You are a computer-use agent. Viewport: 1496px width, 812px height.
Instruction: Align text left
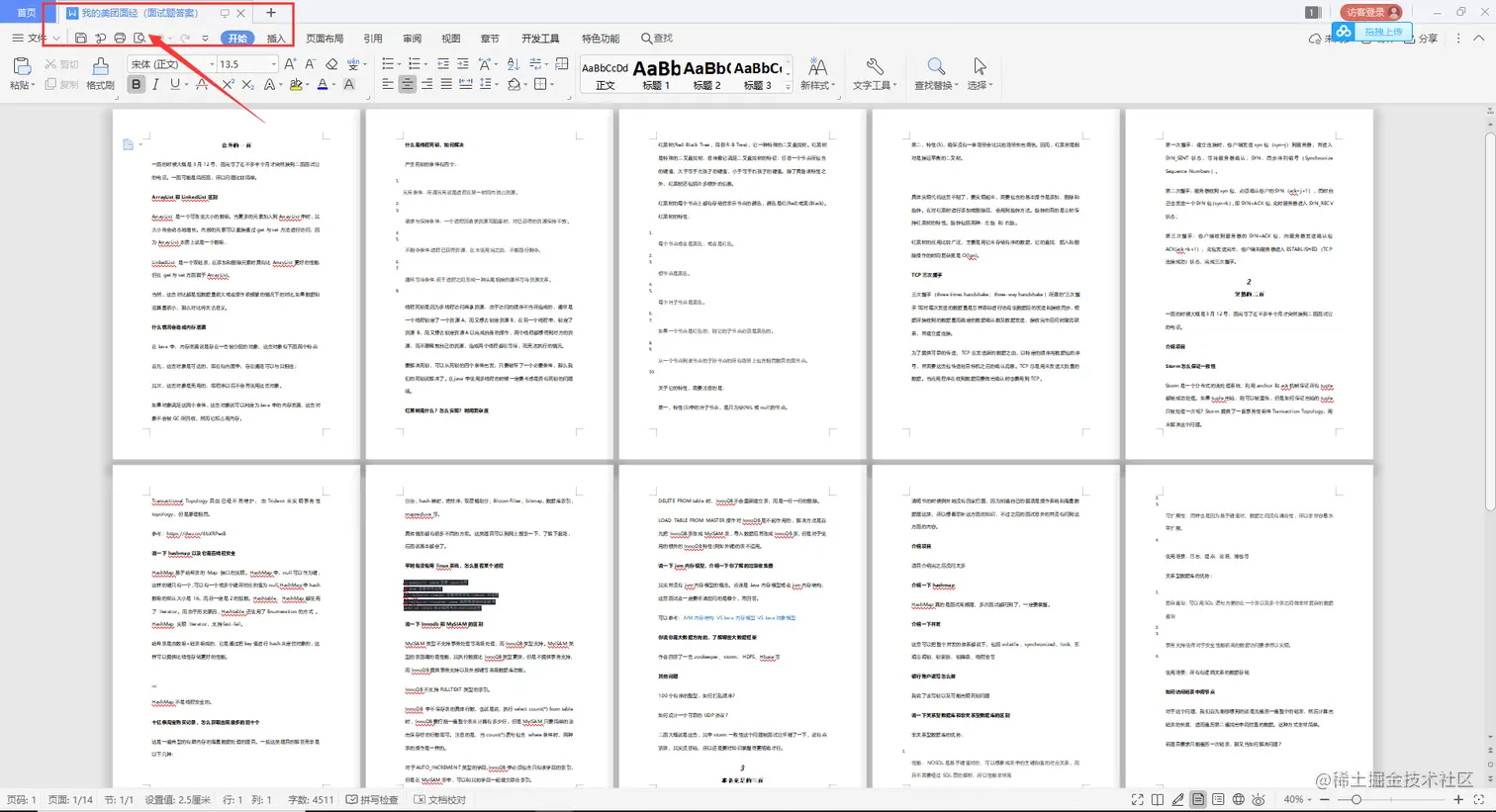(x=388, y=85)
